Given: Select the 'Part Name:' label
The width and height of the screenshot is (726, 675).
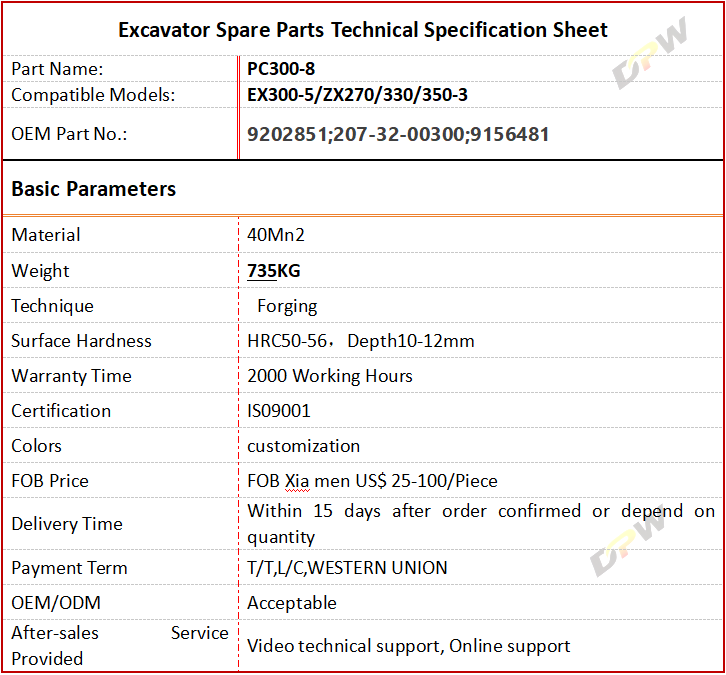Looking at the screenshot, I should pos(57,69).
